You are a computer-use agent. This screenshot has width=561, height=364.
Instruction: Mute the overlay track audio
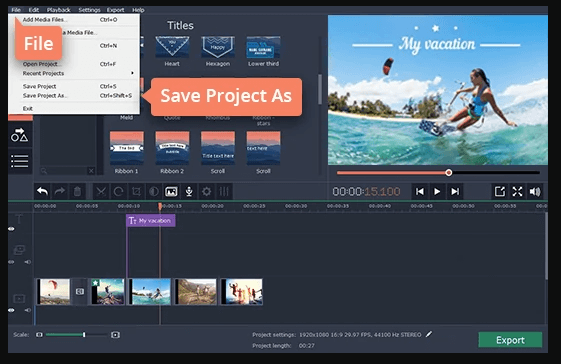(x=28, y=262)
